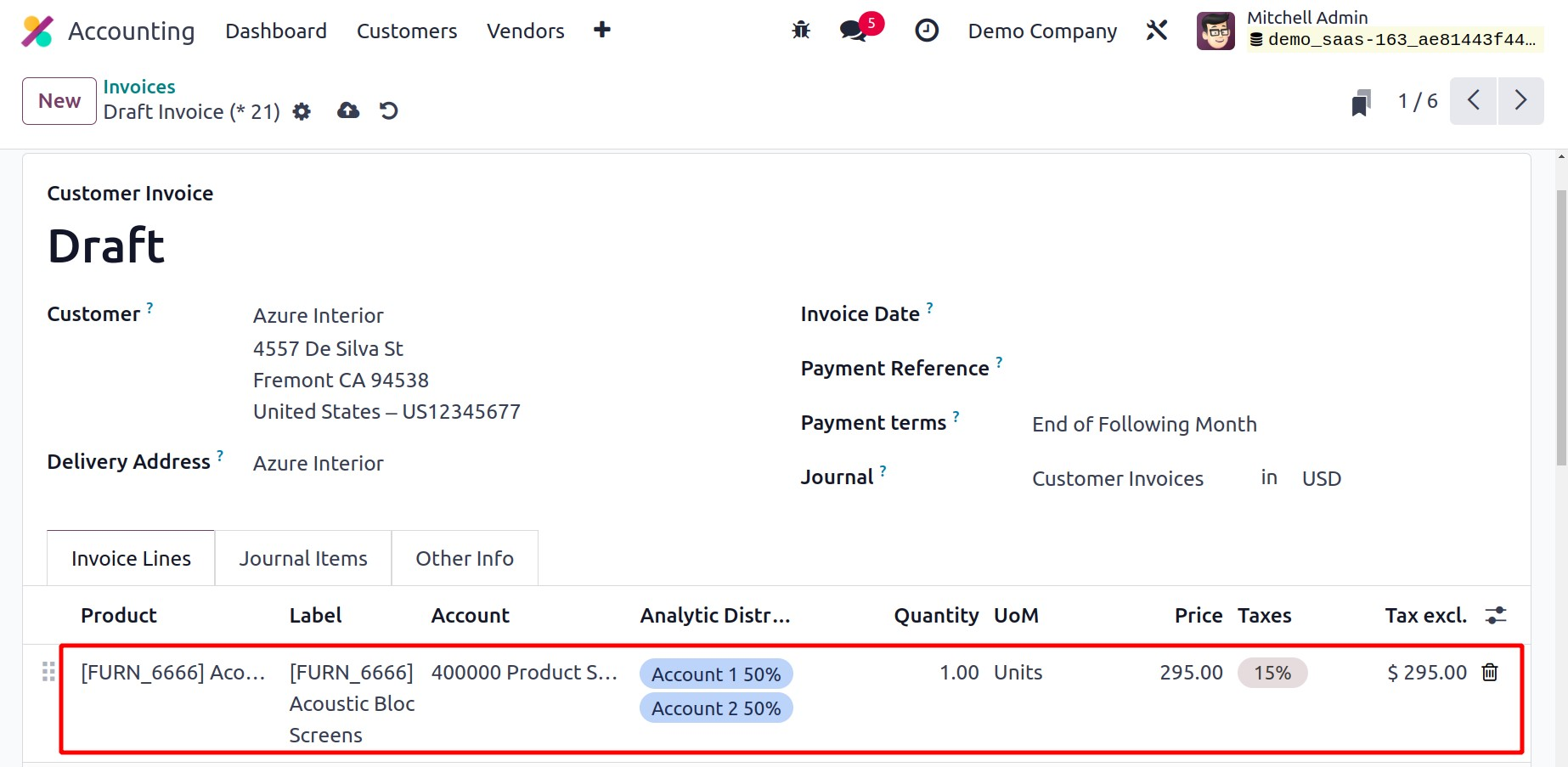This screenshot has width=1568, height=767.
Task: Delete the invoice line with trash icon
Action: click(x=1490, y=673)
